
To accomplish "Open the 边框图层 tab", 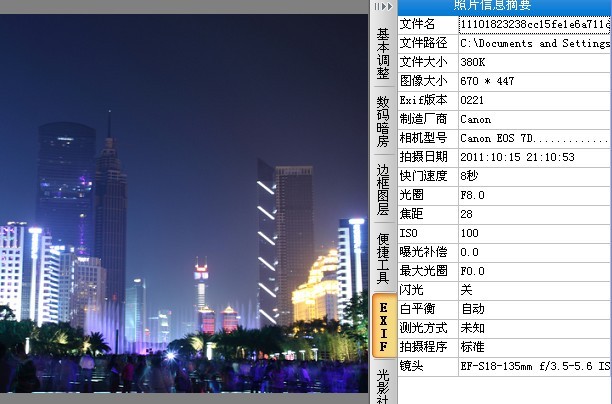I will click(x=383, y=189).
